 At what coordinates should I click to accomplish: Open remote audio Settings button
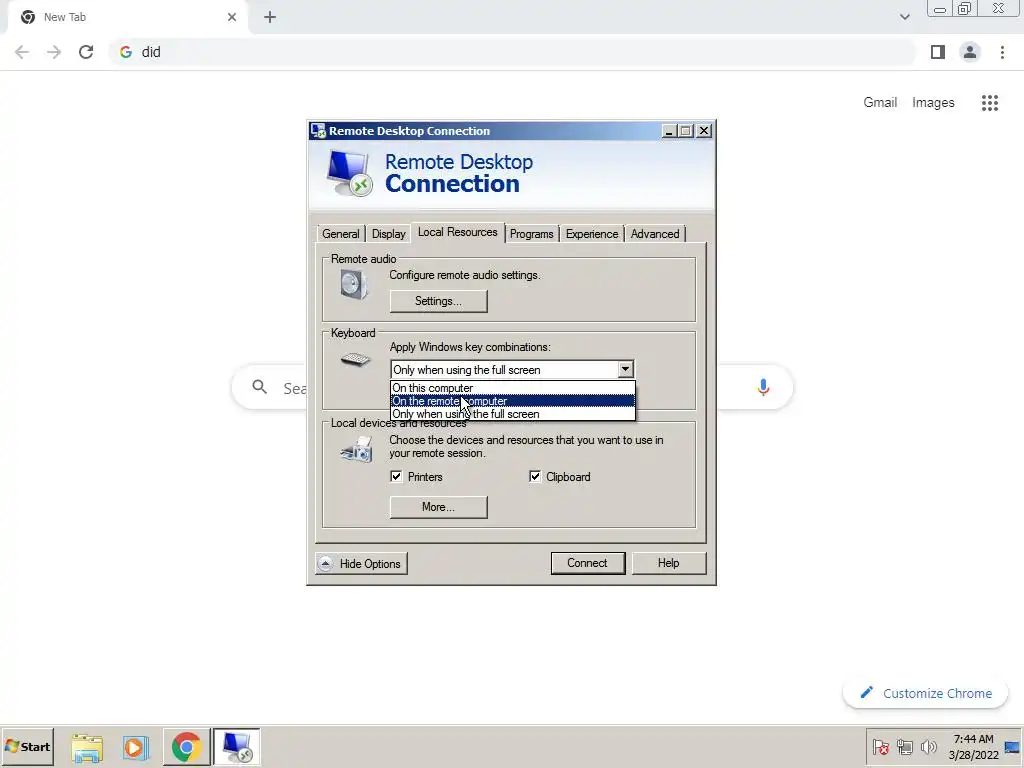pyautogui.click(x=438, y=301)
